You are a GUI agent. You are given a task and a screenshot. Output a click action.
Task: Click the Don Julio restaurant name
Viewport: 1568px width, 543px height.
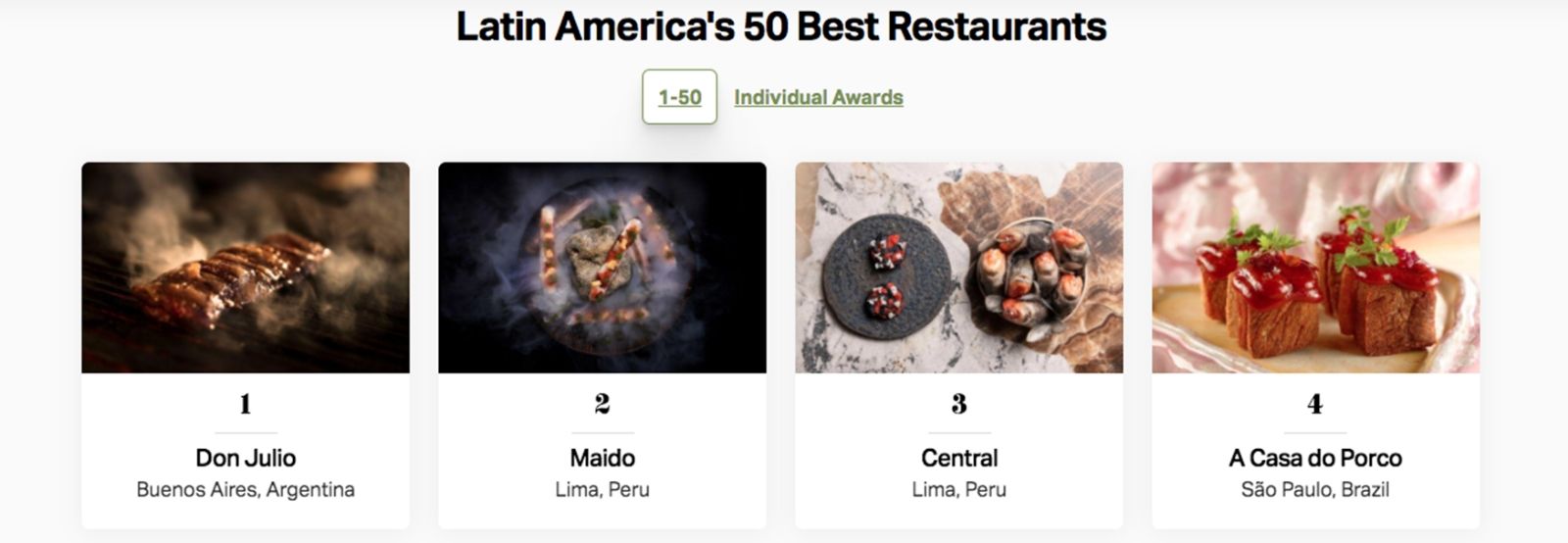245,458
